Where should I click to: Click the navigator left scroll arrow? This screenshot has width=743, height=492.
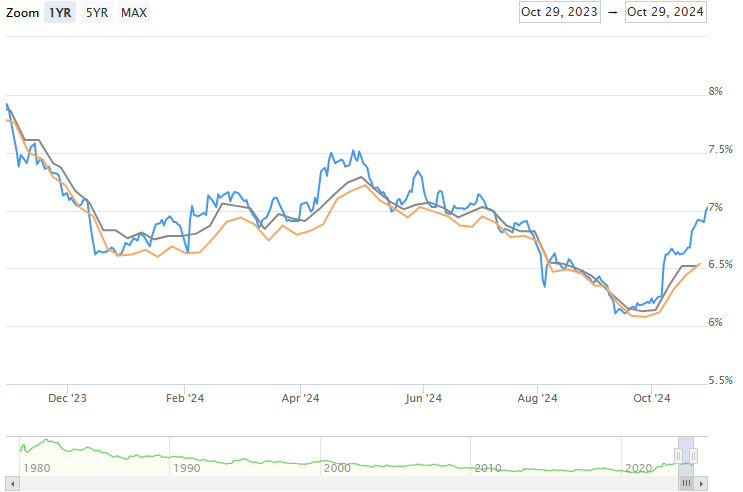[x=12, y=484]
